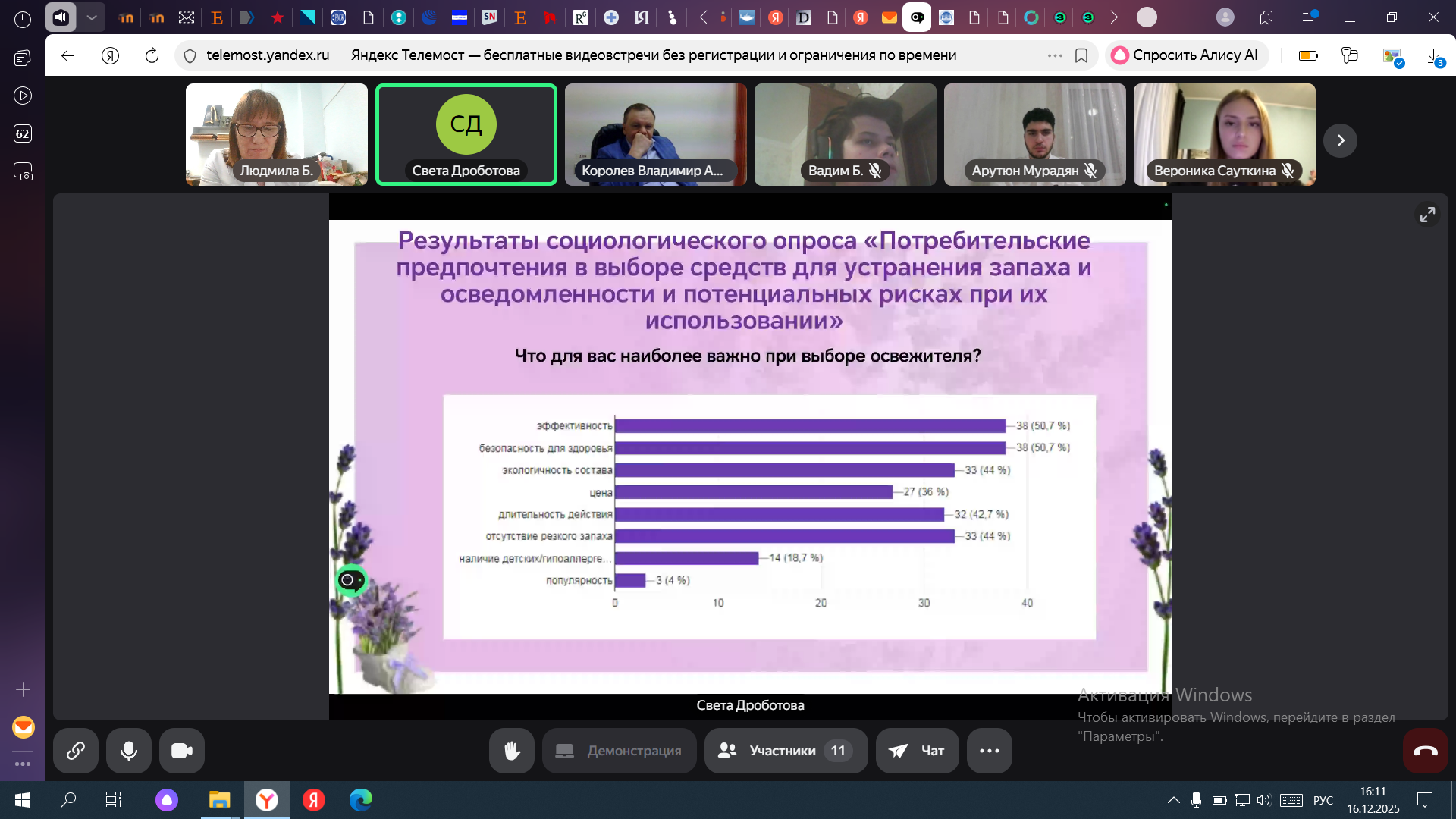Screen dimensions: 1456x819
Task: Reload the Telemost page
Action: coord(152,55)
